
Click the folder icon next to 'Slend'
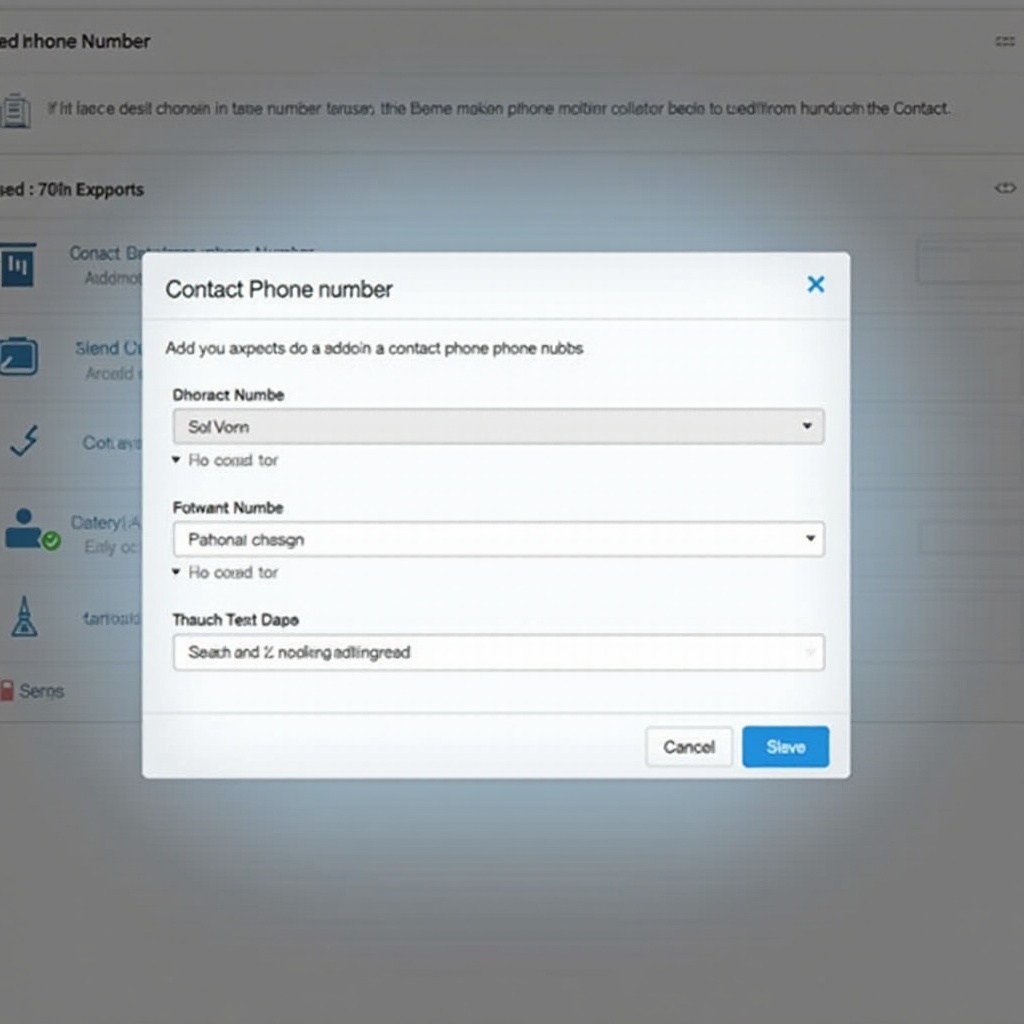tap(18, 357)
